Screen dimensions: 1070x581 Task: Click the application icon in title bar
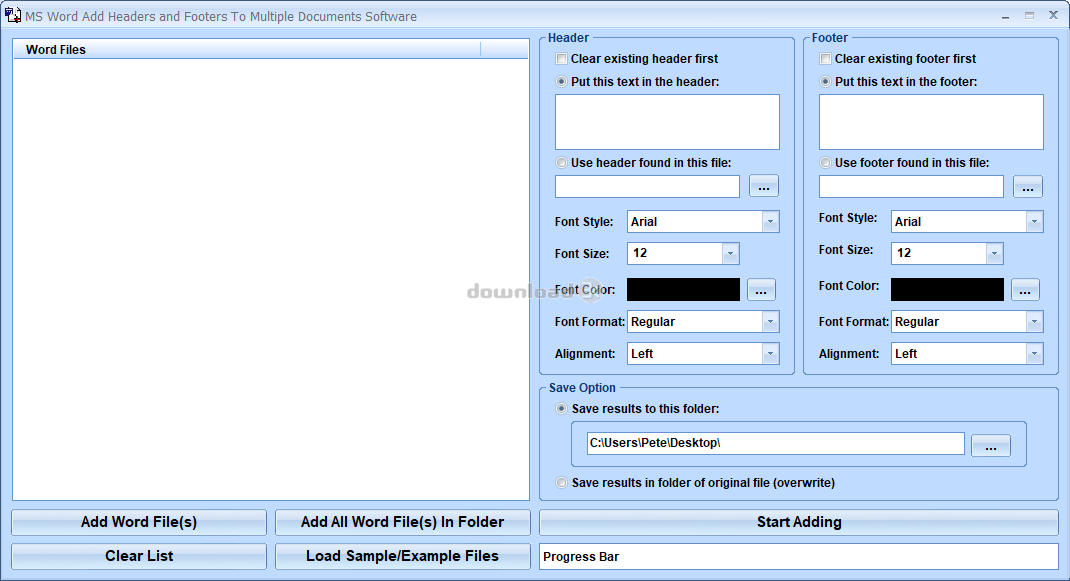click(x=12, y=15)
